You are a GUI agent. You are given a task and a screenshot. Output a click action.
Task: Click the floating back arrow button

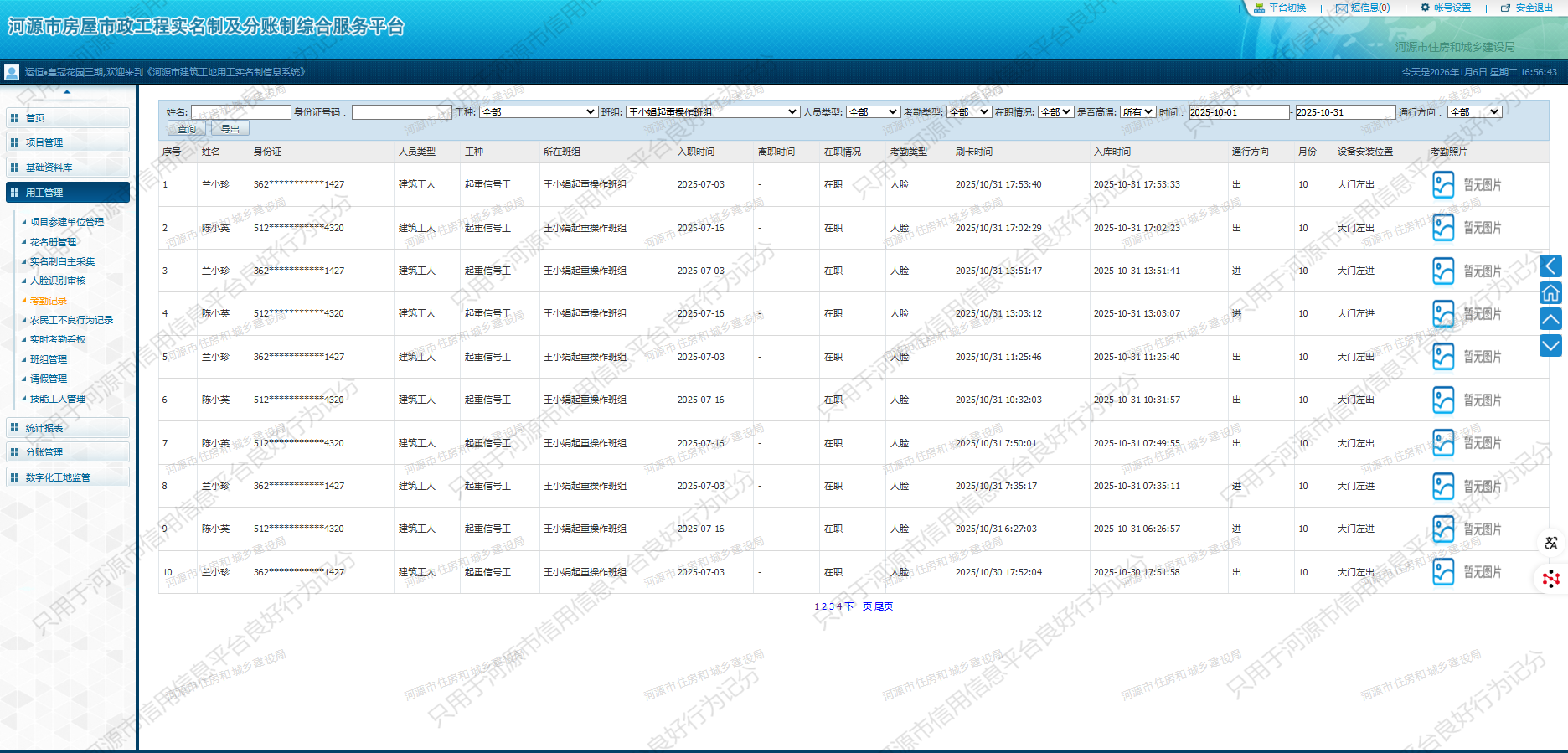tap(1550, 266)
